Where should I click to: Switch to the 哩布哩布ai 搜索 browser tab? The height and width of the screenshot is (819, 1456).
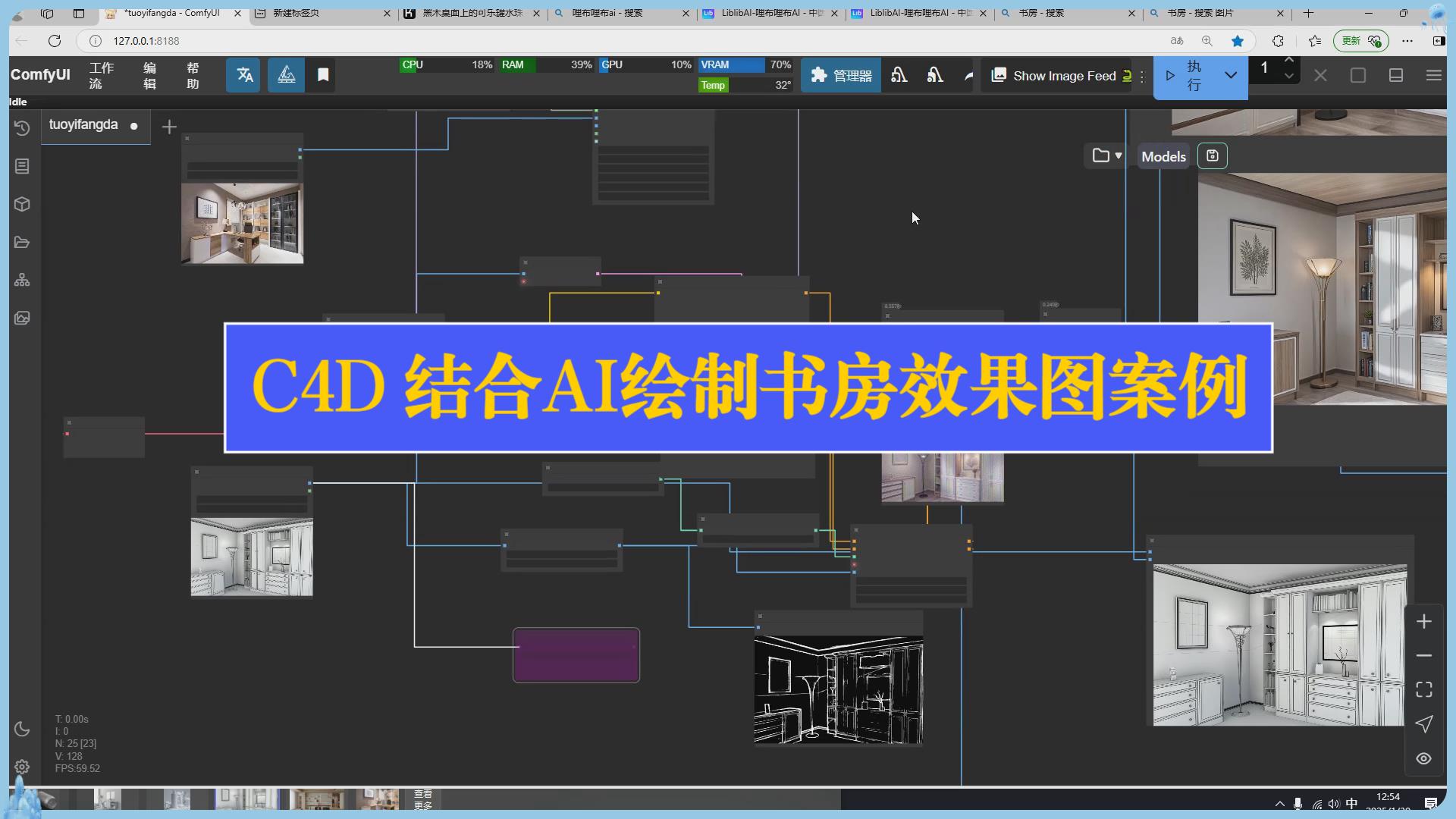(622, 13)
